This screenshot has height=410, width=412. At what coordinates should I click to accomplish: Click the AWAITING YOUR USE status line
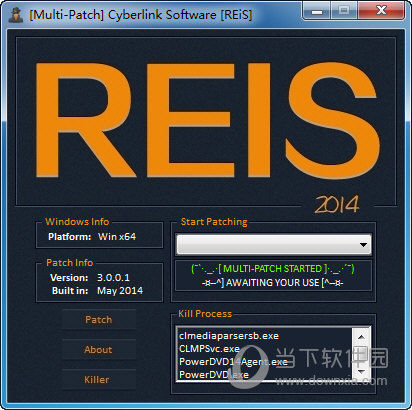[273, 283]
